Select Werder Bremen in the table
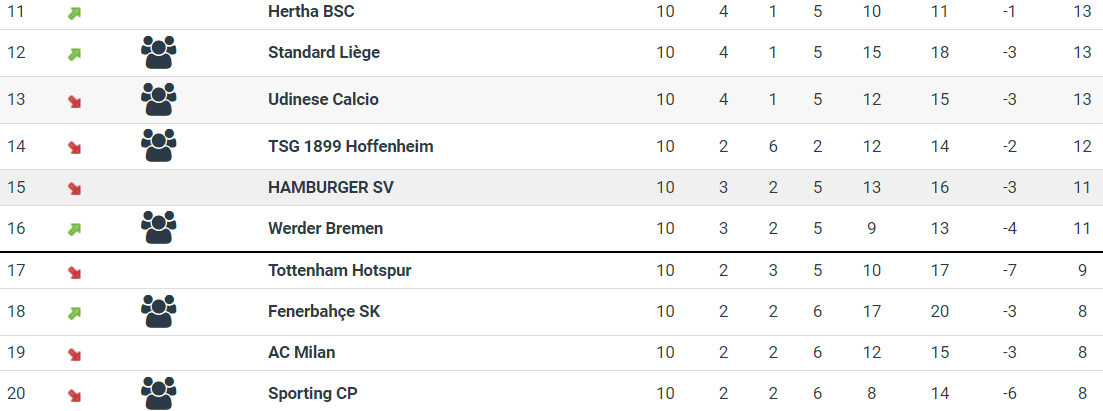The image size is (1103, 411). (x=325, y=228)
